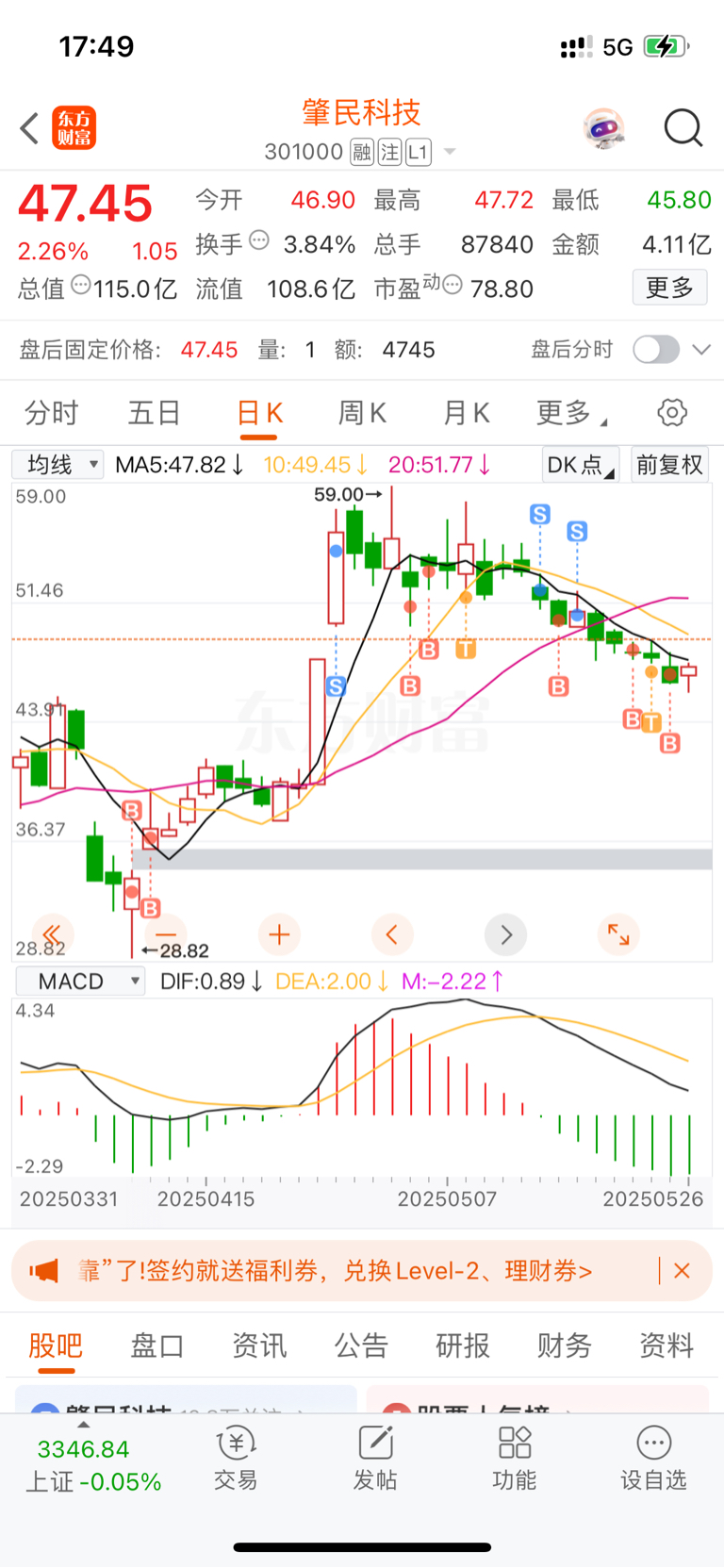This screenshot has width=724, height=1568.
Task: Tap the back arrow icon
Action: point(29,128)
